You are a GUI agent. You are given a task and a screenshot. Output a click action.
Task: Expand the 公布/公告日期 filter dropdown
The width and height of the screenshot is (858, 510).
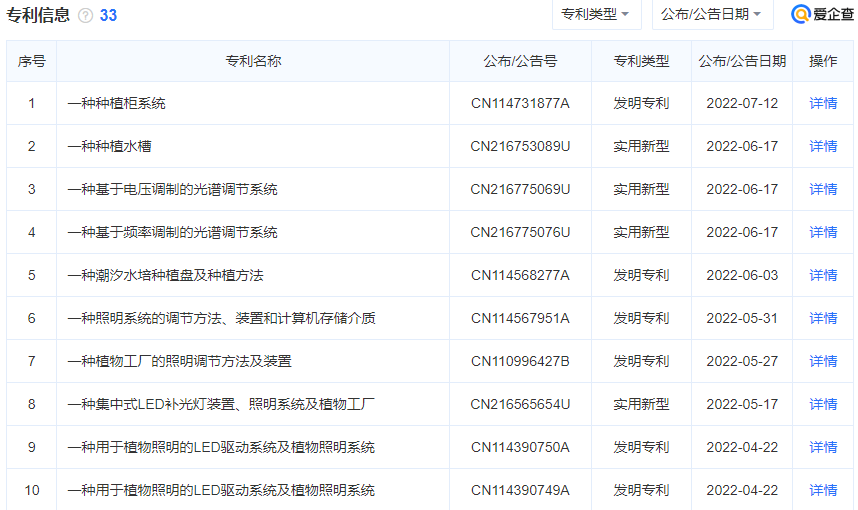pos(712,15)
